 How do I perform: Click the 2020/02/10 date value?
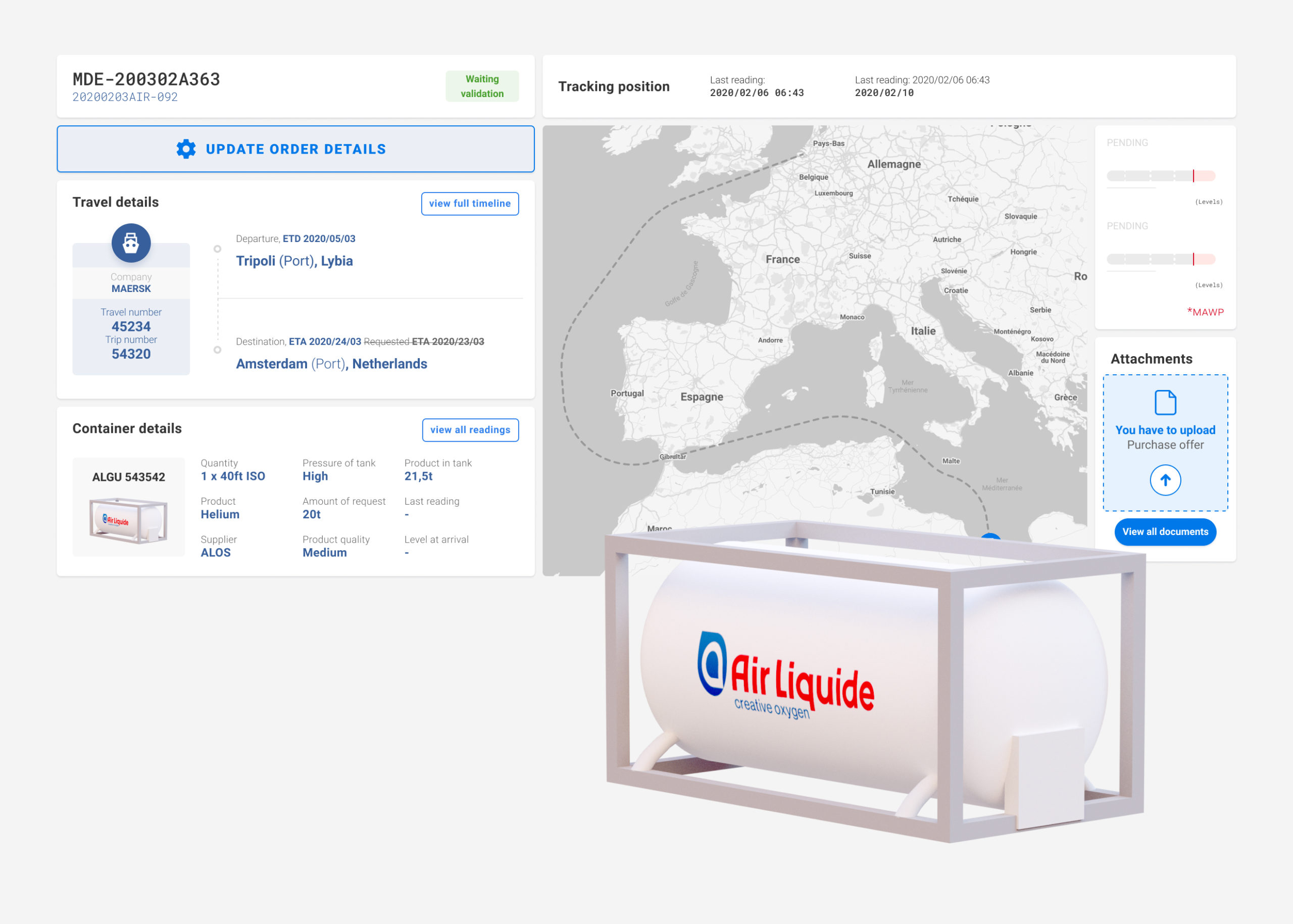[884, 93]
